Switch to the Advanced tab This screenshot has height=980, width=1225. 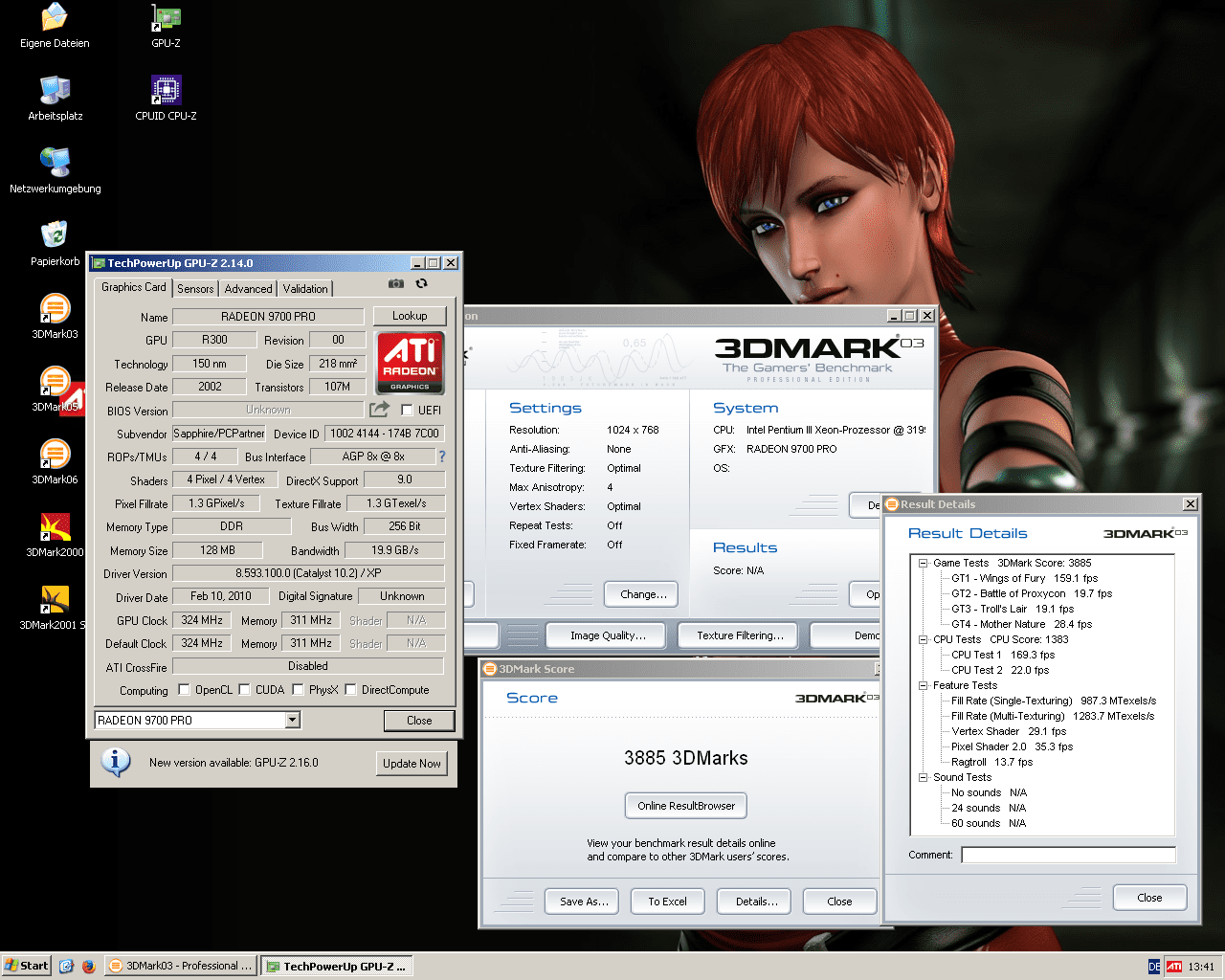pyautogui.click(x=249, y=288)
